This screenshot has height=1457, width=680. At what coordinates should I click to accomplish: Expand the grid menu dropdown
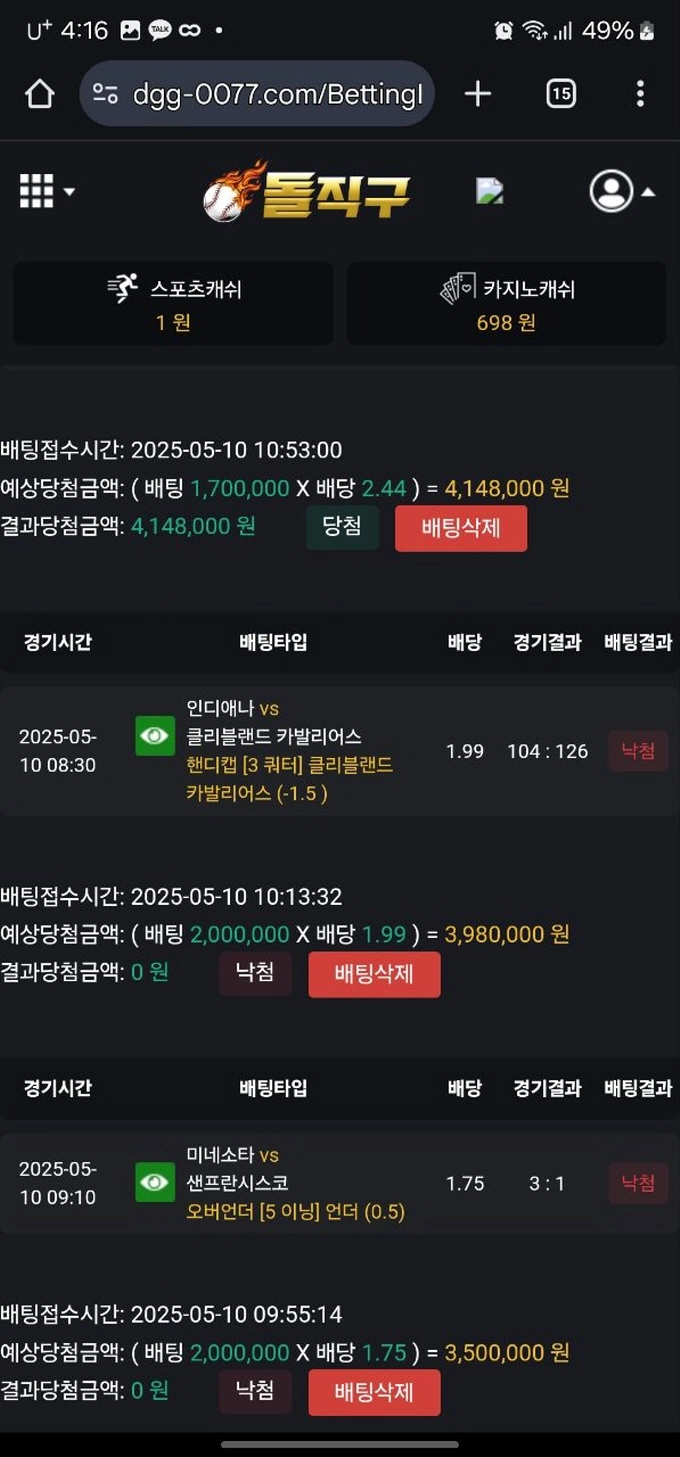47,191
